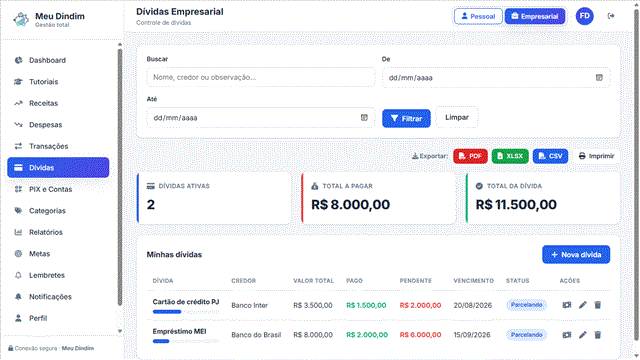
Task: Open Dashboard menu item
Action: 58,60
